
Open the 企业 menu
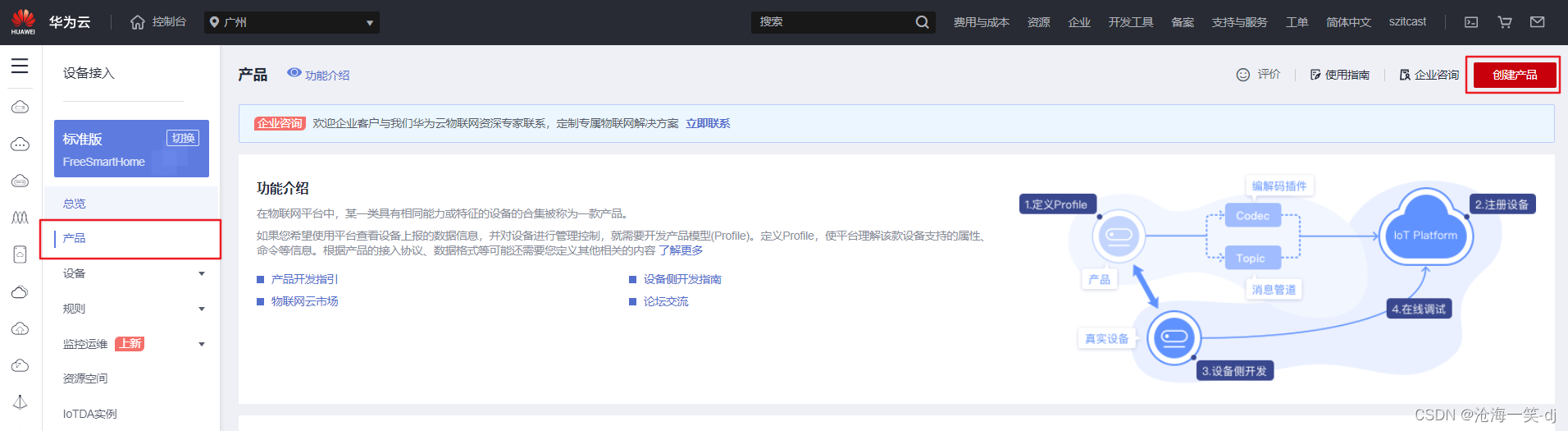click(x=1079, y=22)
